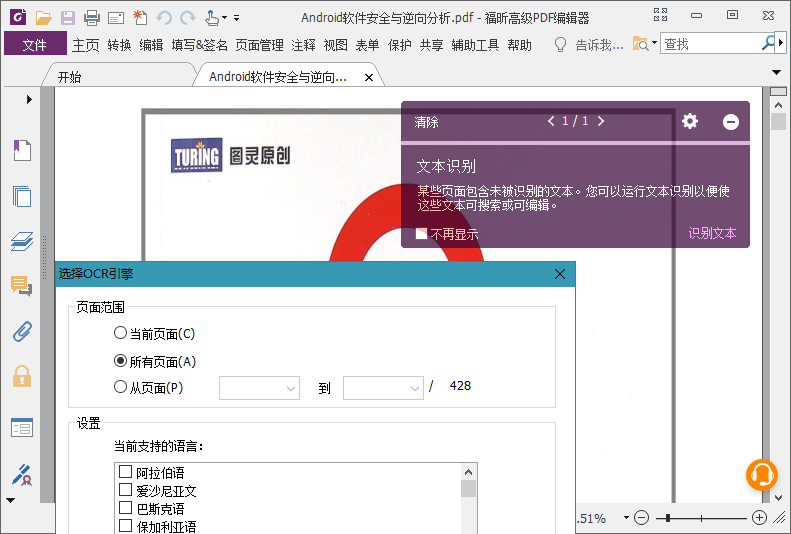The height and width of the screenshot is (534, 791).
Task: Switch to the 编辑 ribbon tab
Action: [x=151, y=45]
